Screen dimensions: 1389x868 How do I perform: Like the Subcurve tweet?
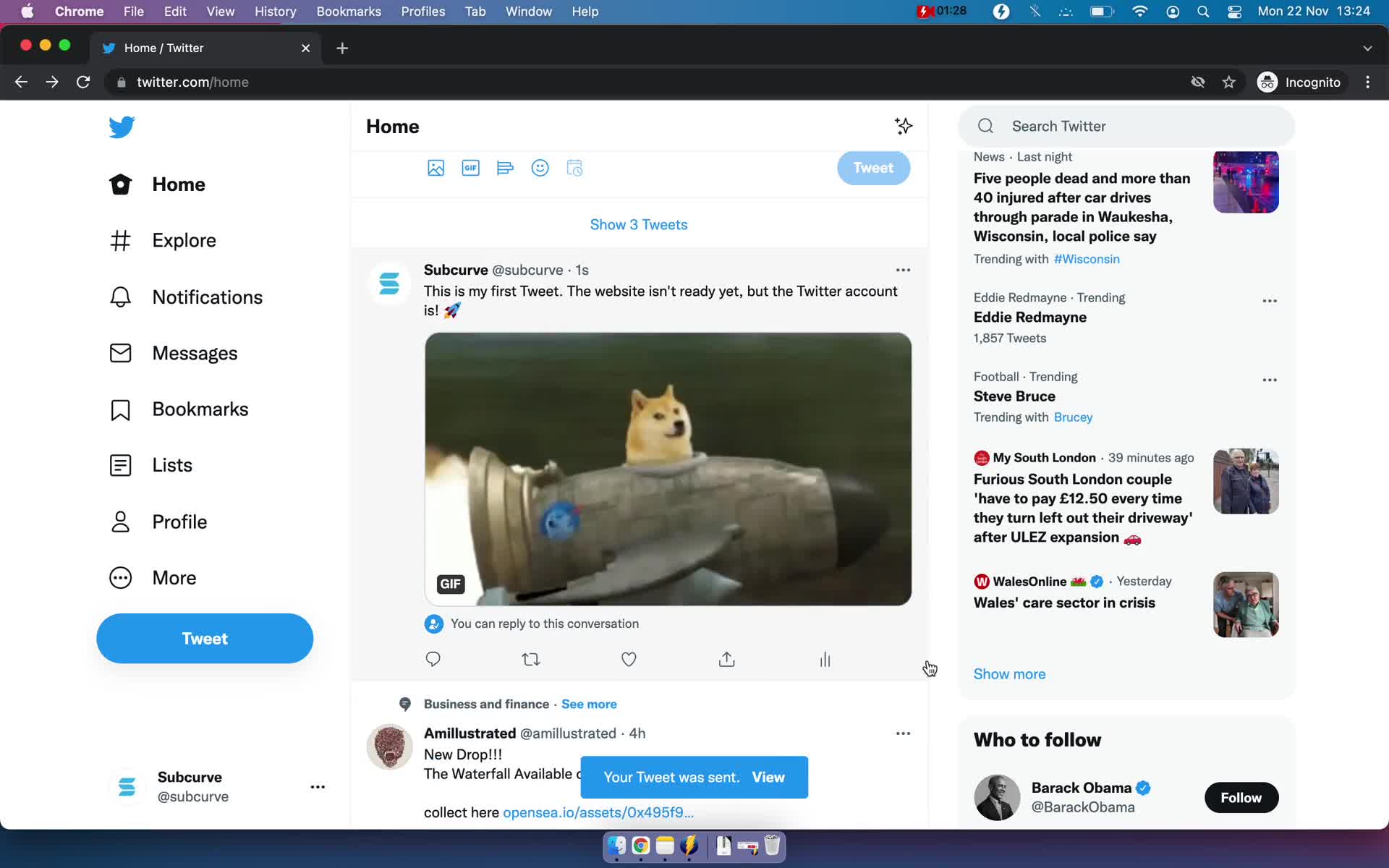(629, 659)
